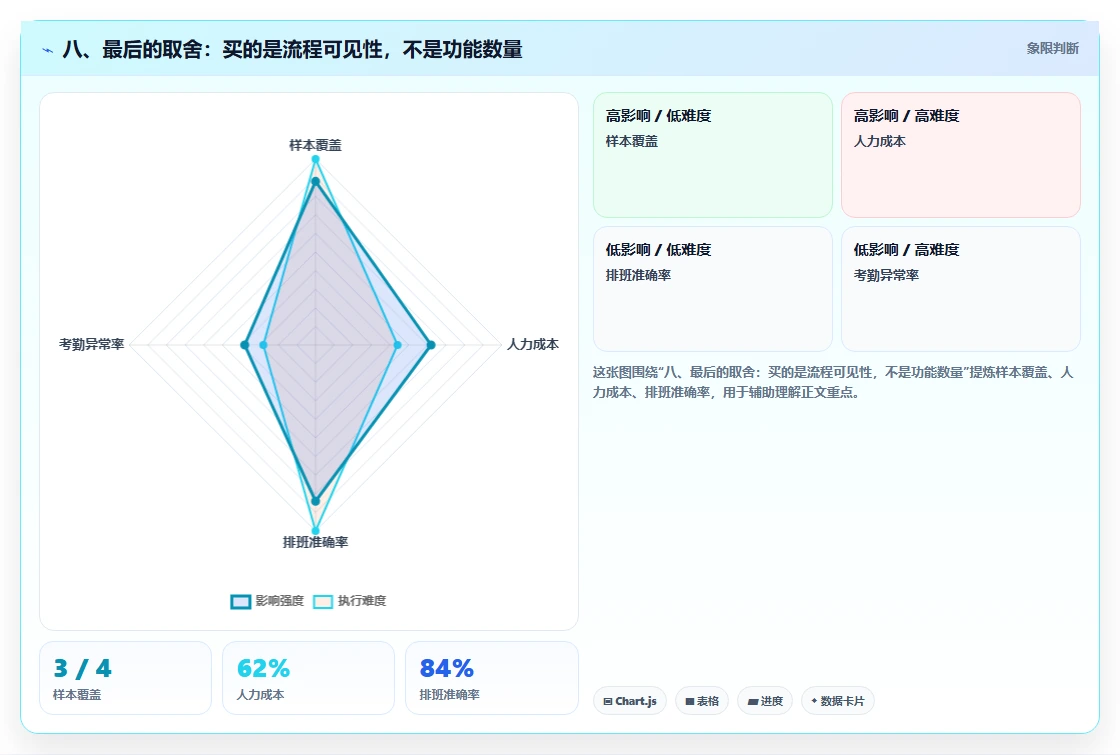1120x755 pixels.
Task: Click the 62% 人力成本 stat card
Action: tap(309, 678)
